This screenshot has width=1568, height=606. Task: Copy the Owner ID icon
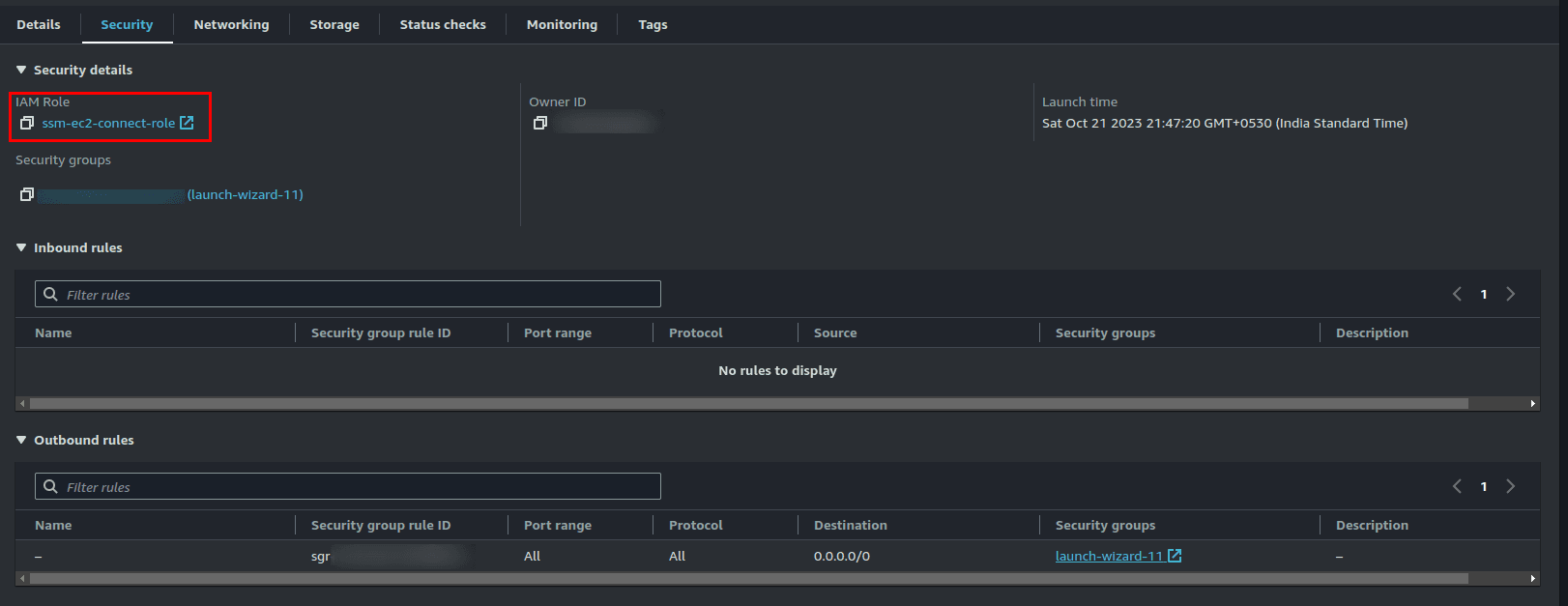[x=540, y=123]
